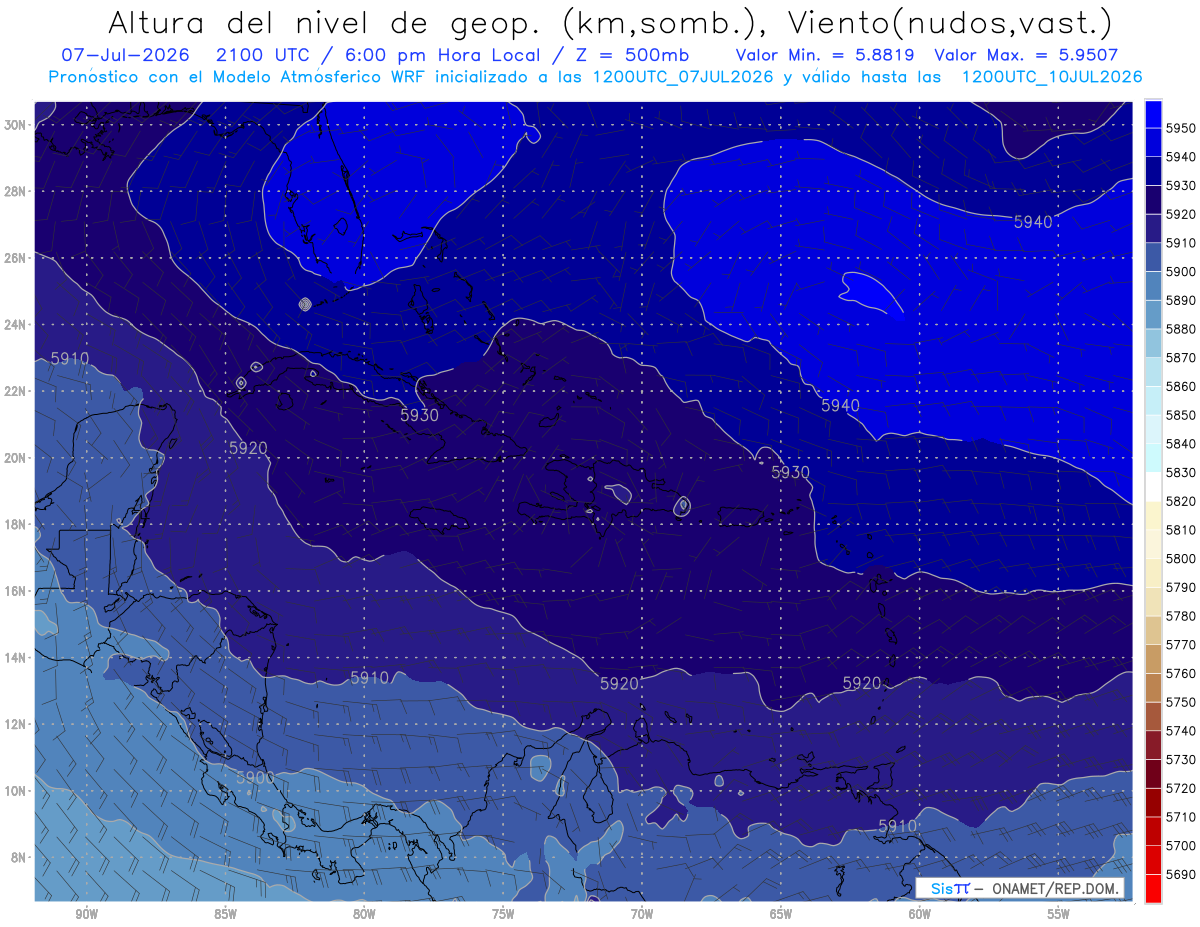Click the 30N latitude axis label
Image resolution: width=1200 pixels, height=927 pixels.
tap(15, 125)
